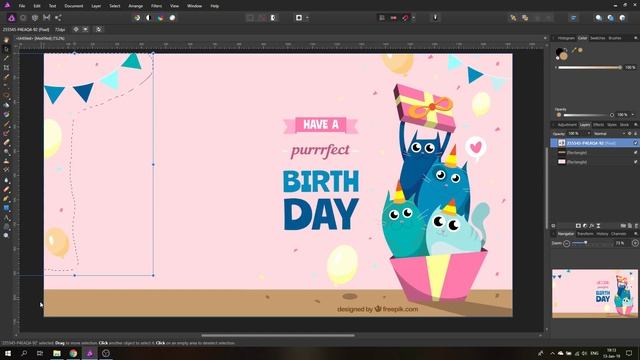
Task: Click the zoom out minus button in Navigator
Action: point(567,243)
